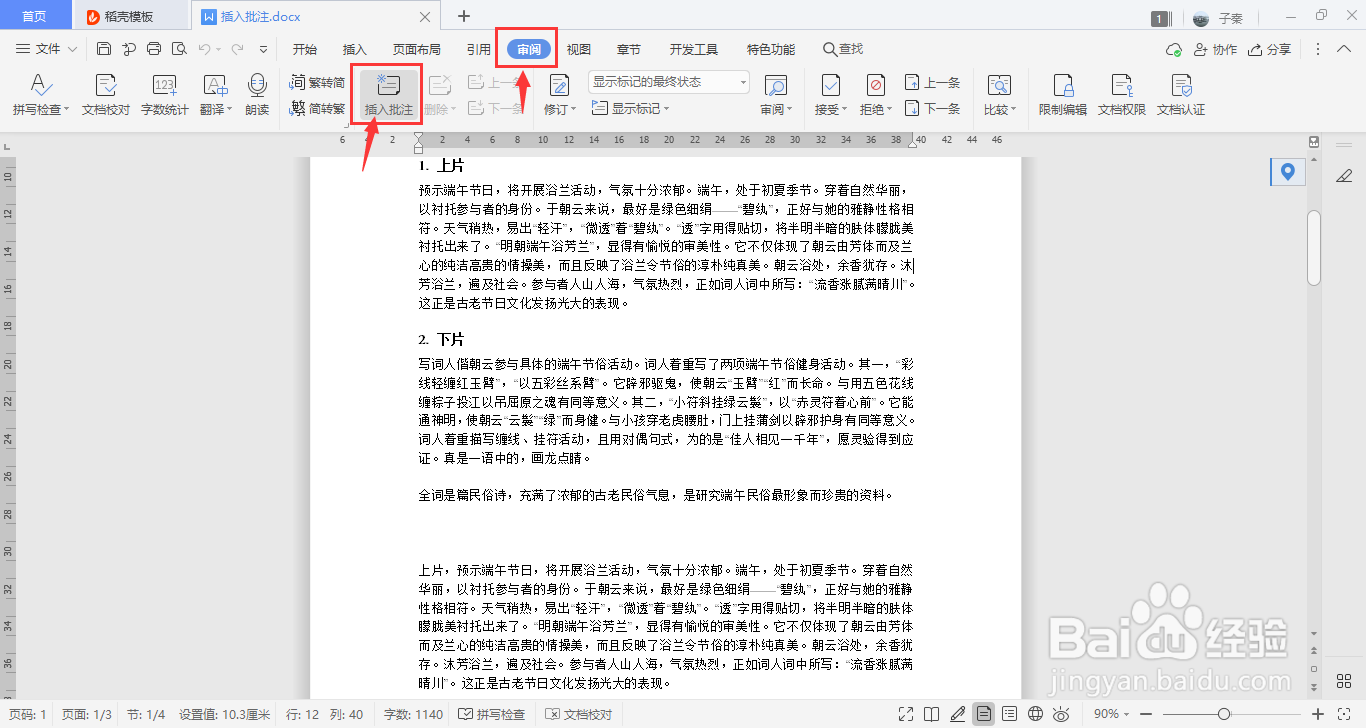Toggle 修订 track changes
Image resolution: width=1366 pixels, height=728 pixels.
pos(559,96)
